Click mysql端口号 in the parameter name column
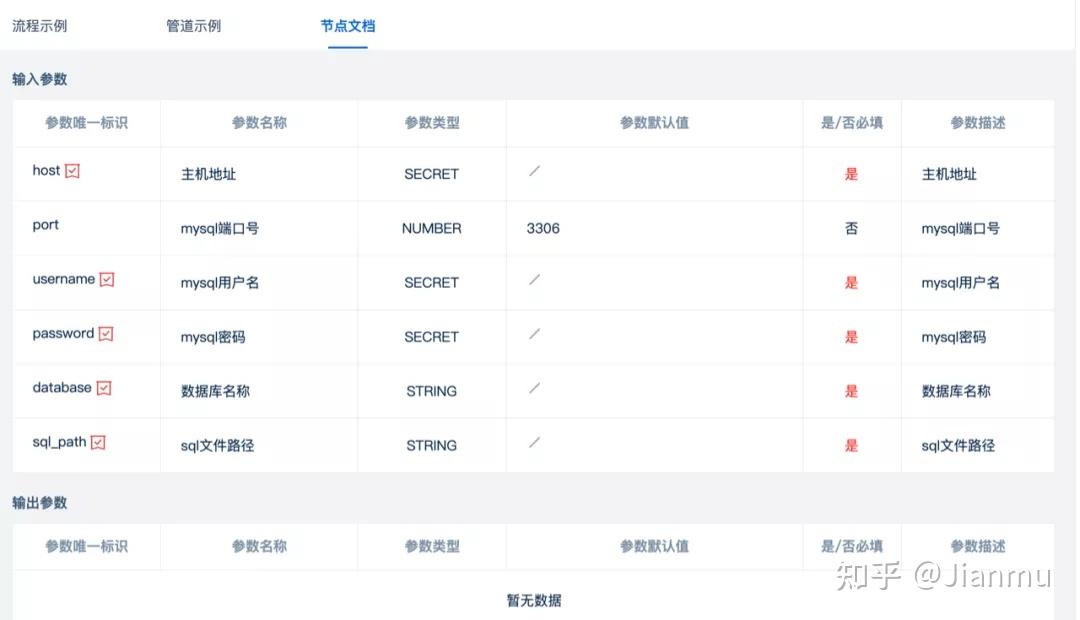 click(x=220, y=229)
